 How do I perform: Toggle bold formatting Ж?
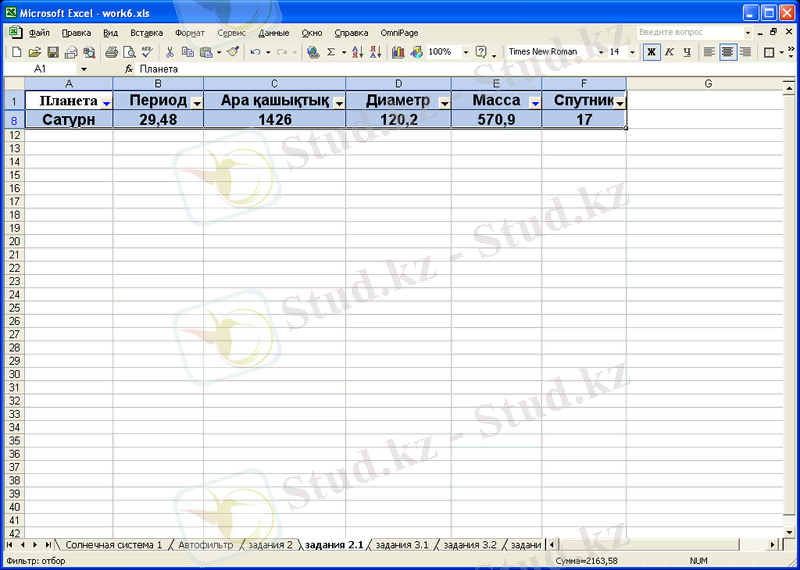coord(651,52)
